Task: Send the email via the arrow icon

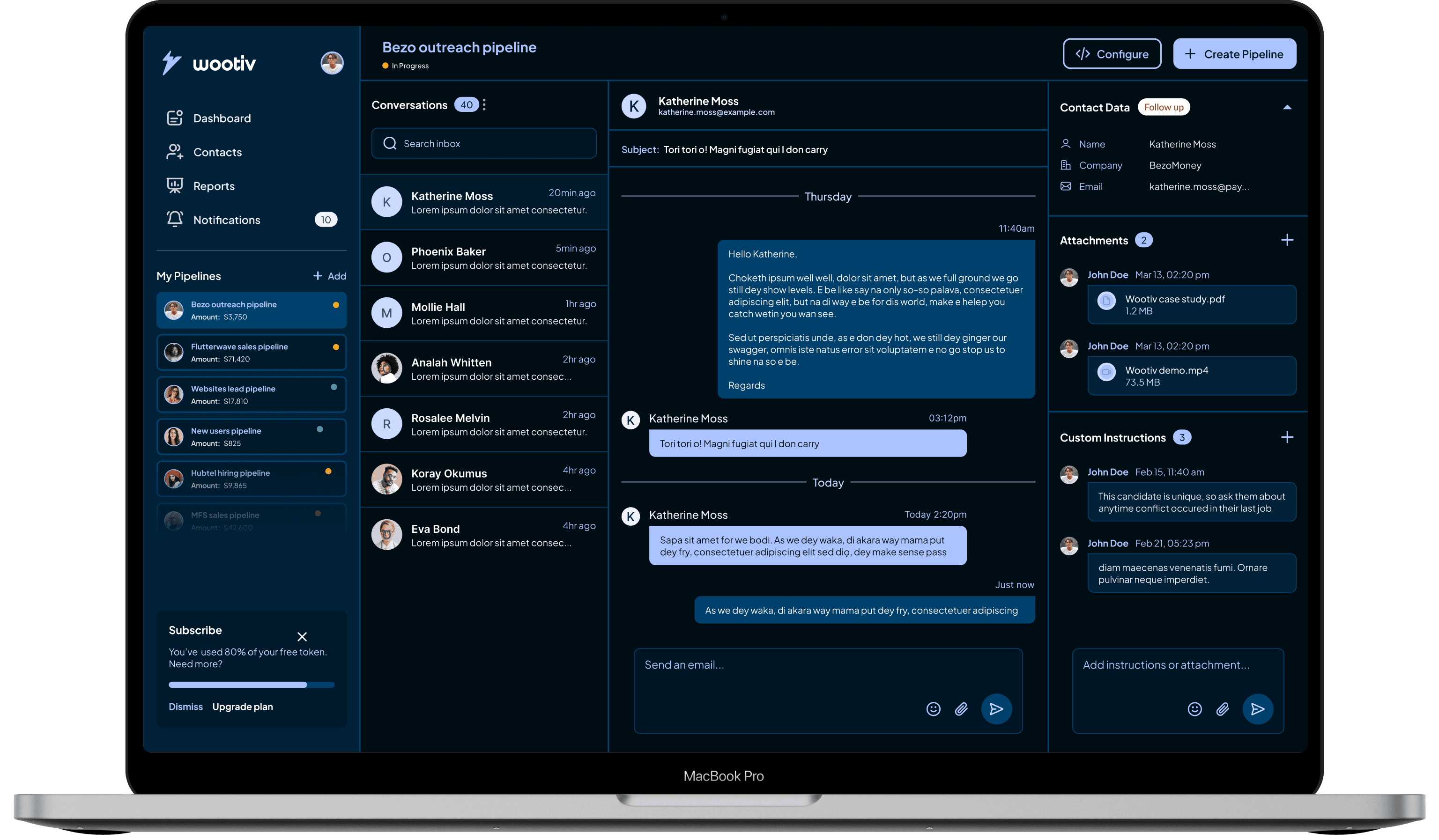Action: (996, 709)
